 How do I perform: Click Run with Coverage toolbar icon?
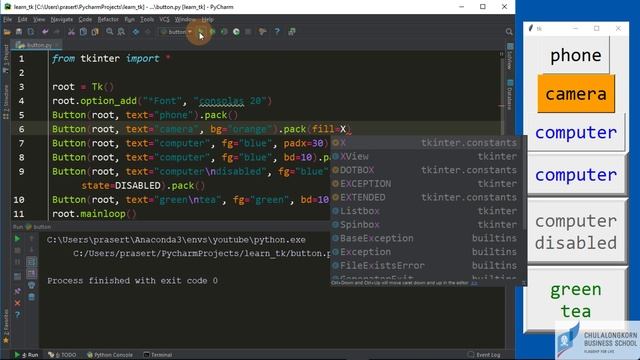click(224, 32)
